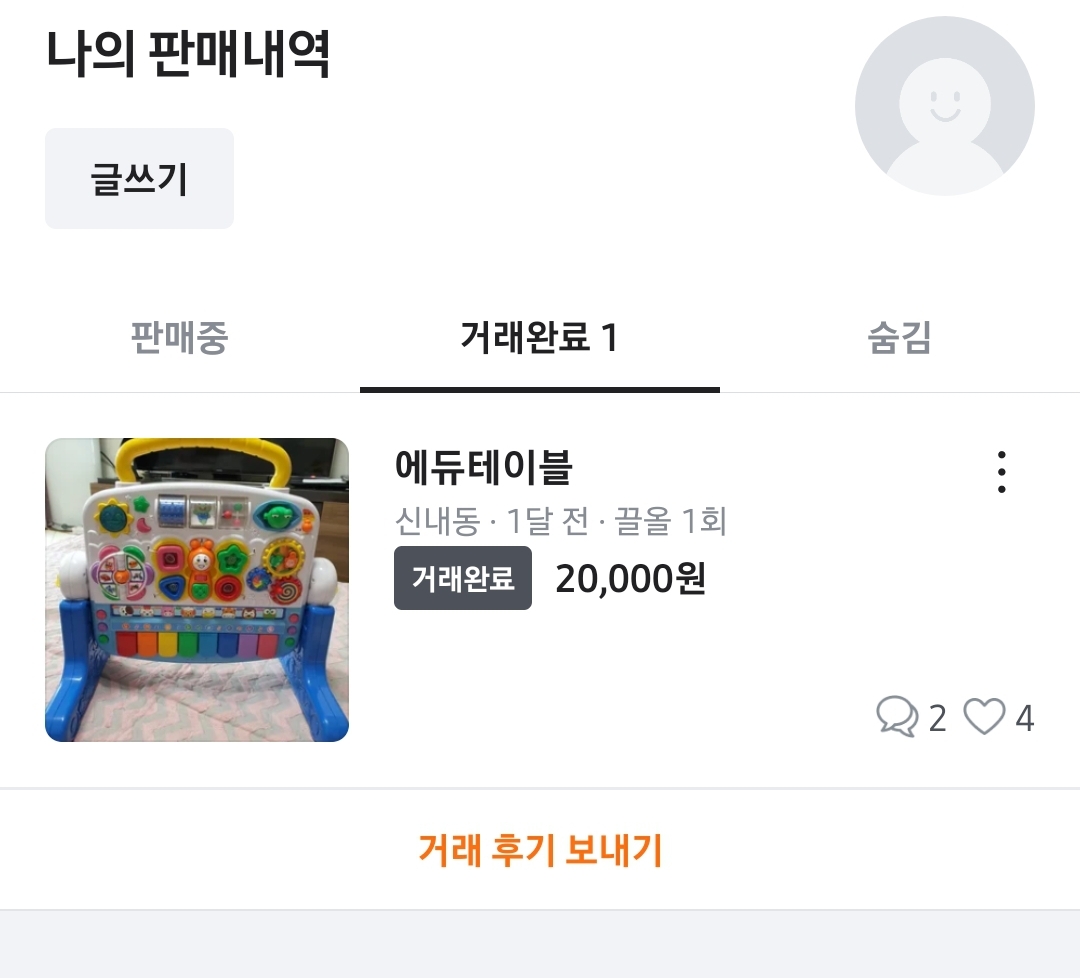Tap the heart likes icon
1080x978 pixels.
pos(984,717)
